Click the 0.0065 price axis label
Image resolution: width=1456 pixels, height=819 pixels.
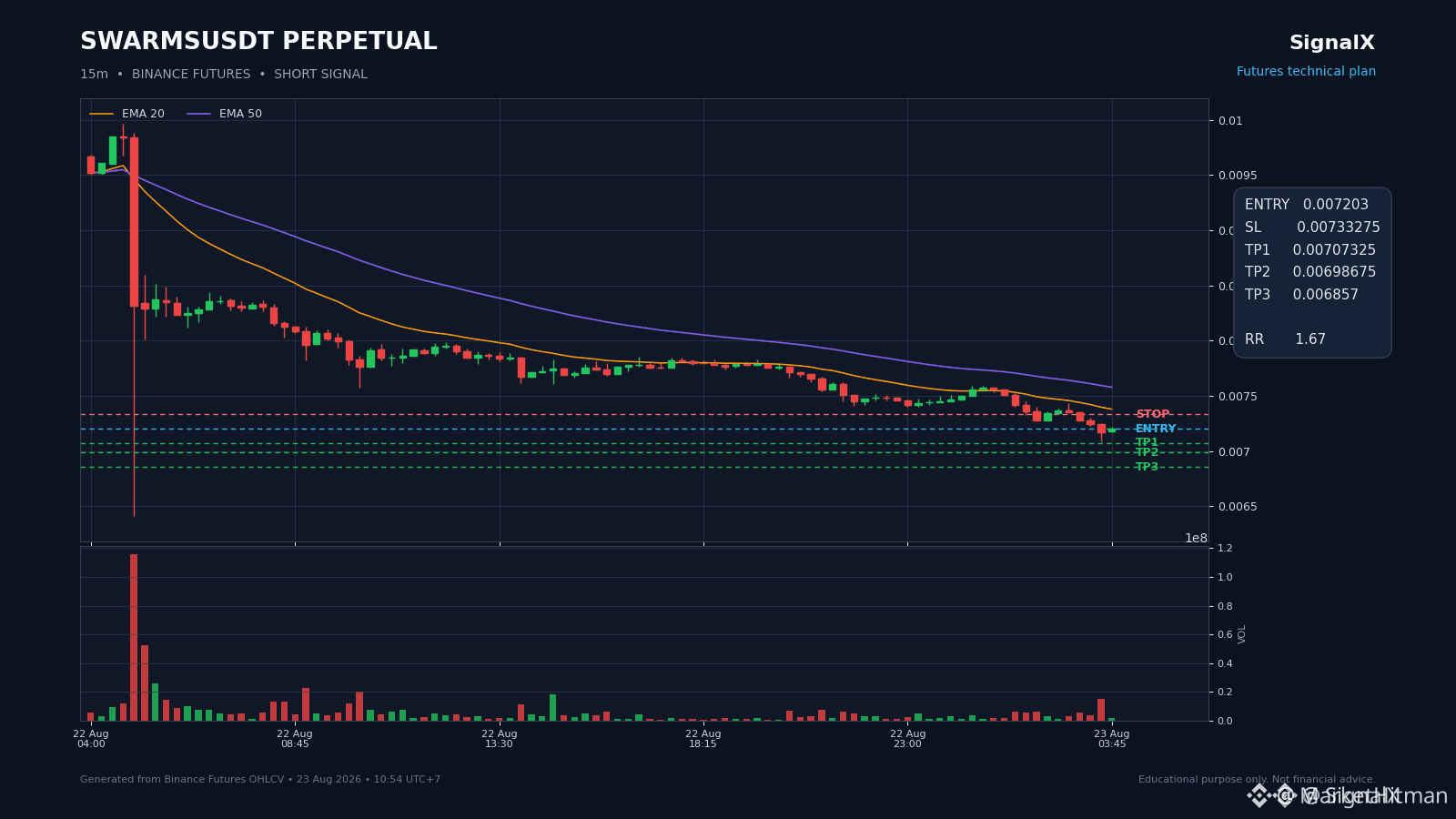pos(1238,507)
